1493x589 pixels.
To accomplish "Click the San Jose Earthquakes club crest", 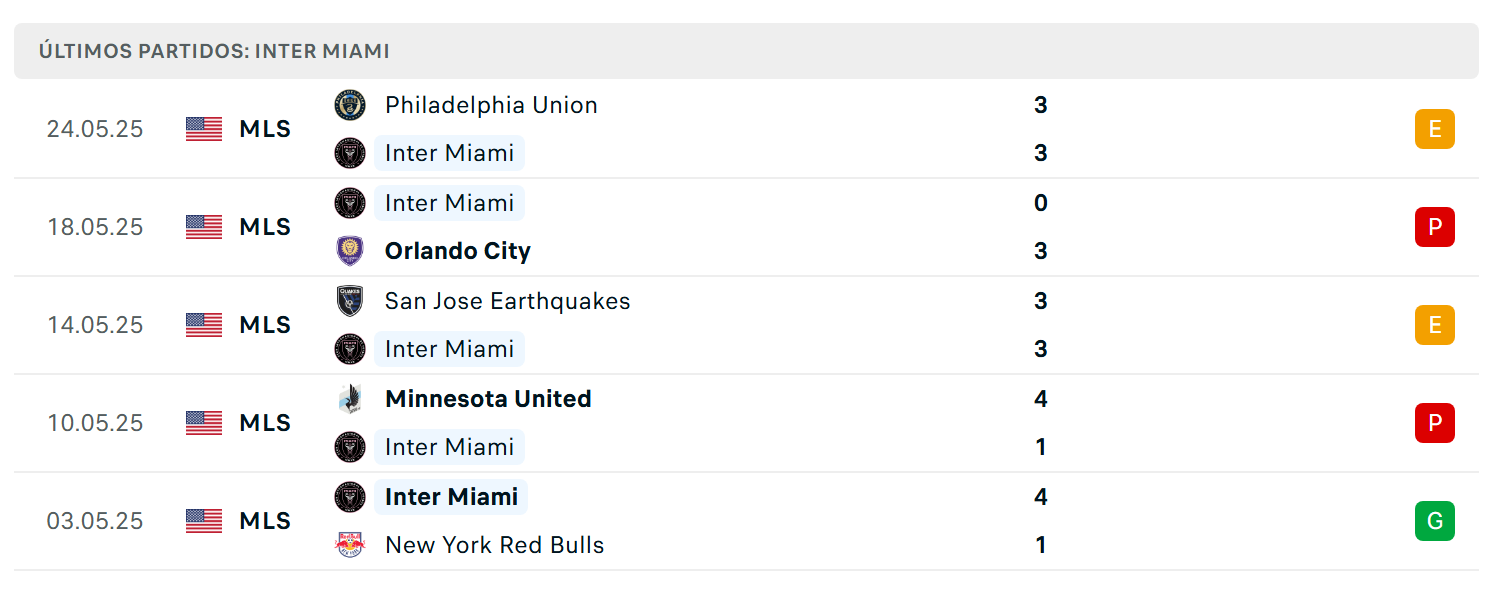I will [350, 301].
